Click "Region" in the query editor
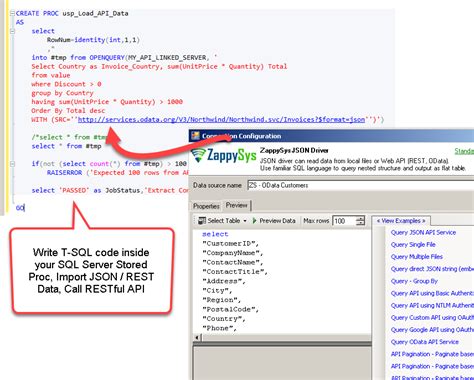 221,300
